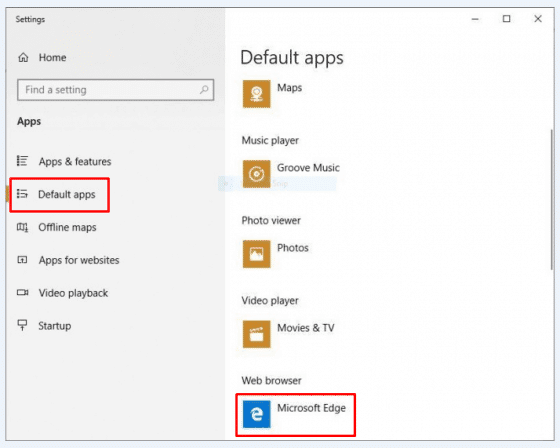This screenshot has height=448, width=560.
Task: Click the Movies & TV app icon
Action: [256, 334]
